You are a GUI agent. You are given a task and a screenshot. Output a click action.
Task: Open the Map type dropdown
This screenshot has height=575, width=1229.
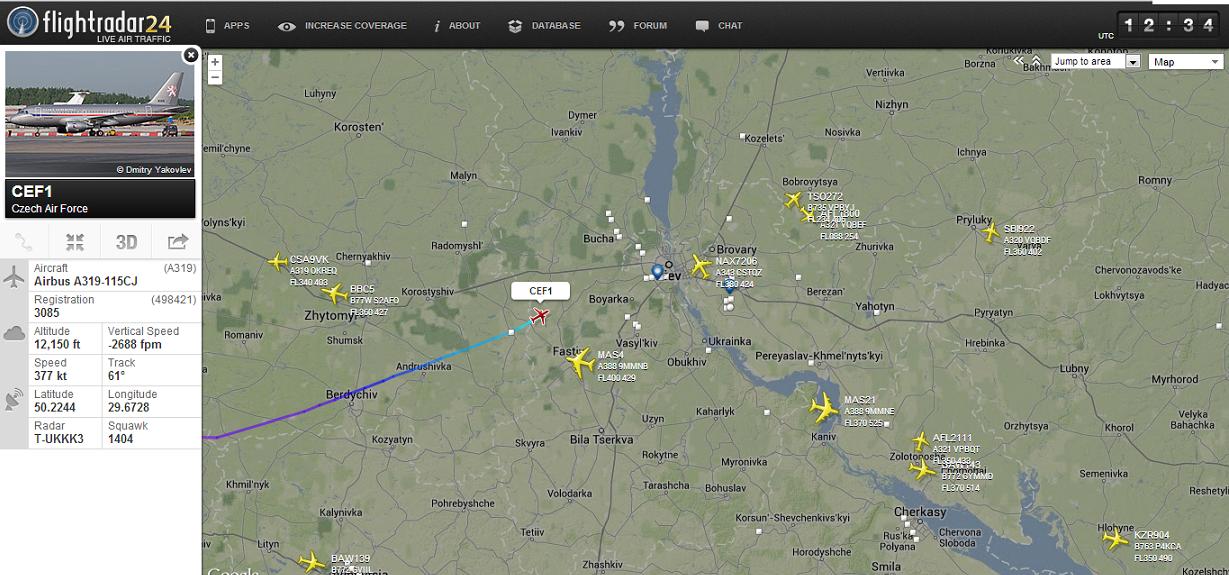[x=1187, y=62]
